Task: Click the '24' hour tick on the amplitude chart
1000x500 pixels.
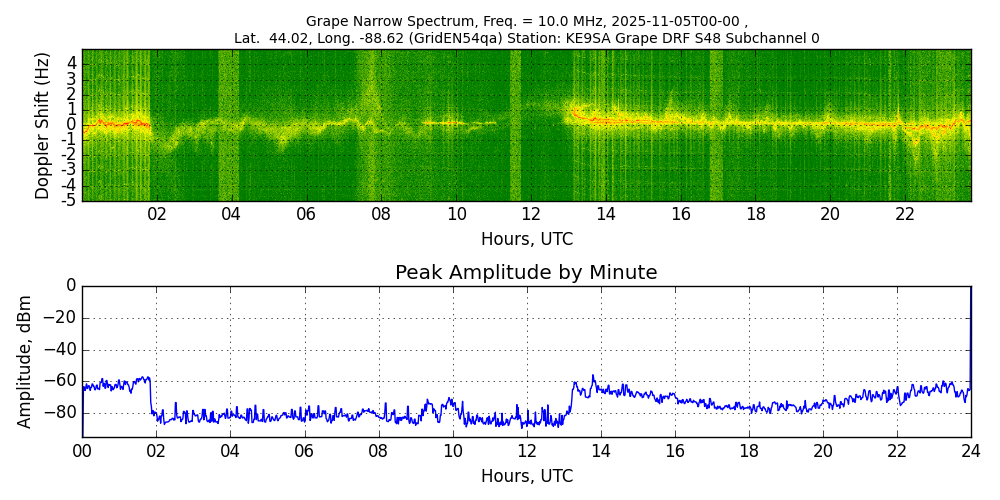Action: (970, 451)
